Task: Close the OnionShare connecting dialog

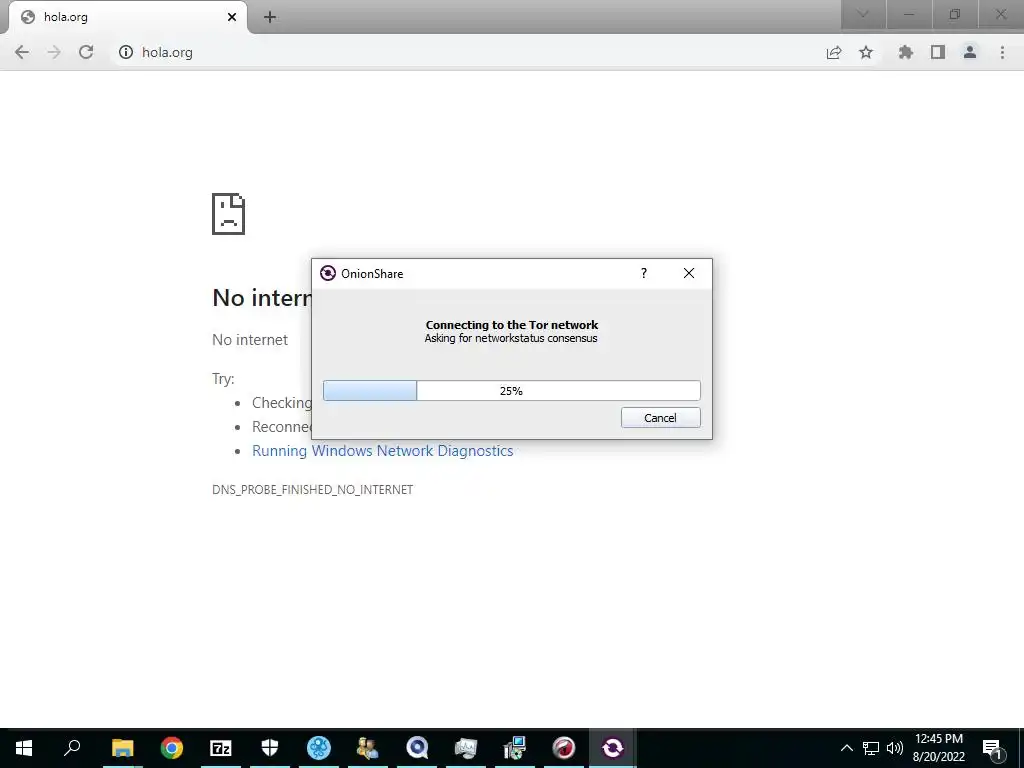Action: coord(689,273)
